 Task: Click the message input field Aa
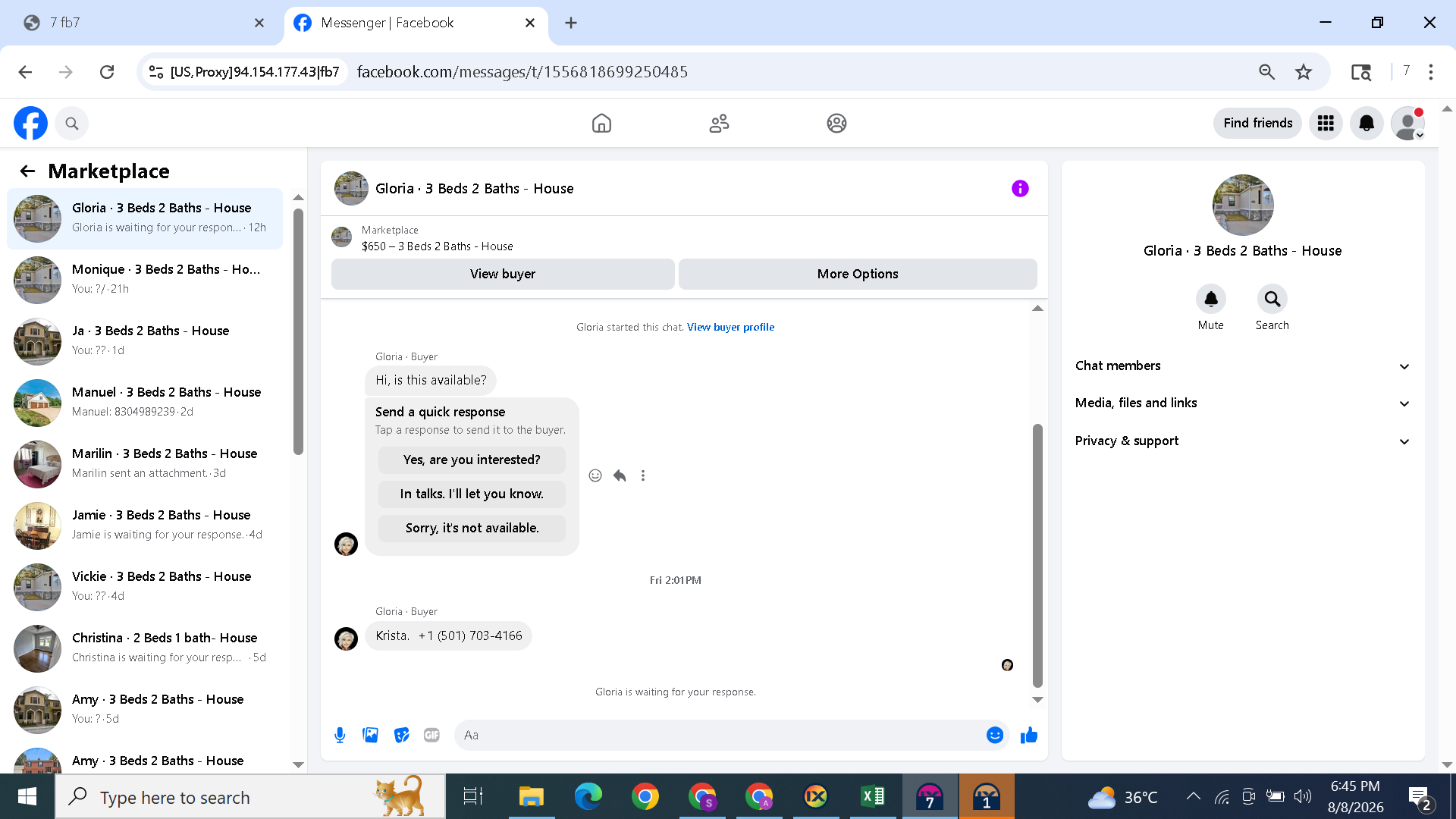pyautogui.click(x=720, y=735)
